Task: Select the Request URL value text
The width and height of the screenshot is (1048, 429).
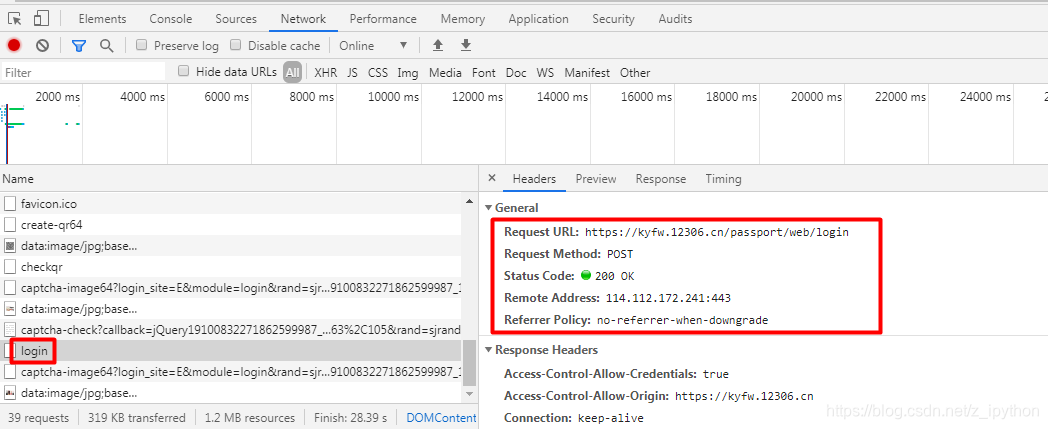Action: click(716, 233)
